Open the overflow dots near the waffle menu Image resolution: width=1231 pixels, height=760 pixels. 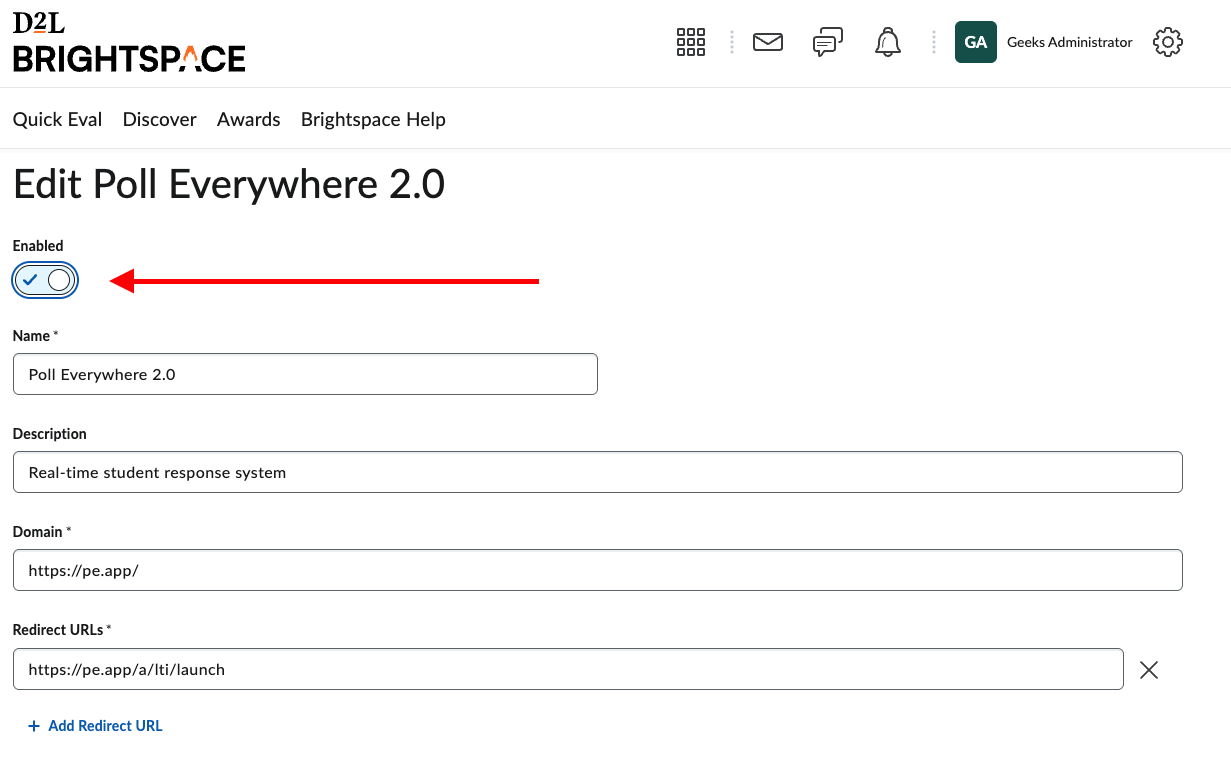(x=731, y=42)
